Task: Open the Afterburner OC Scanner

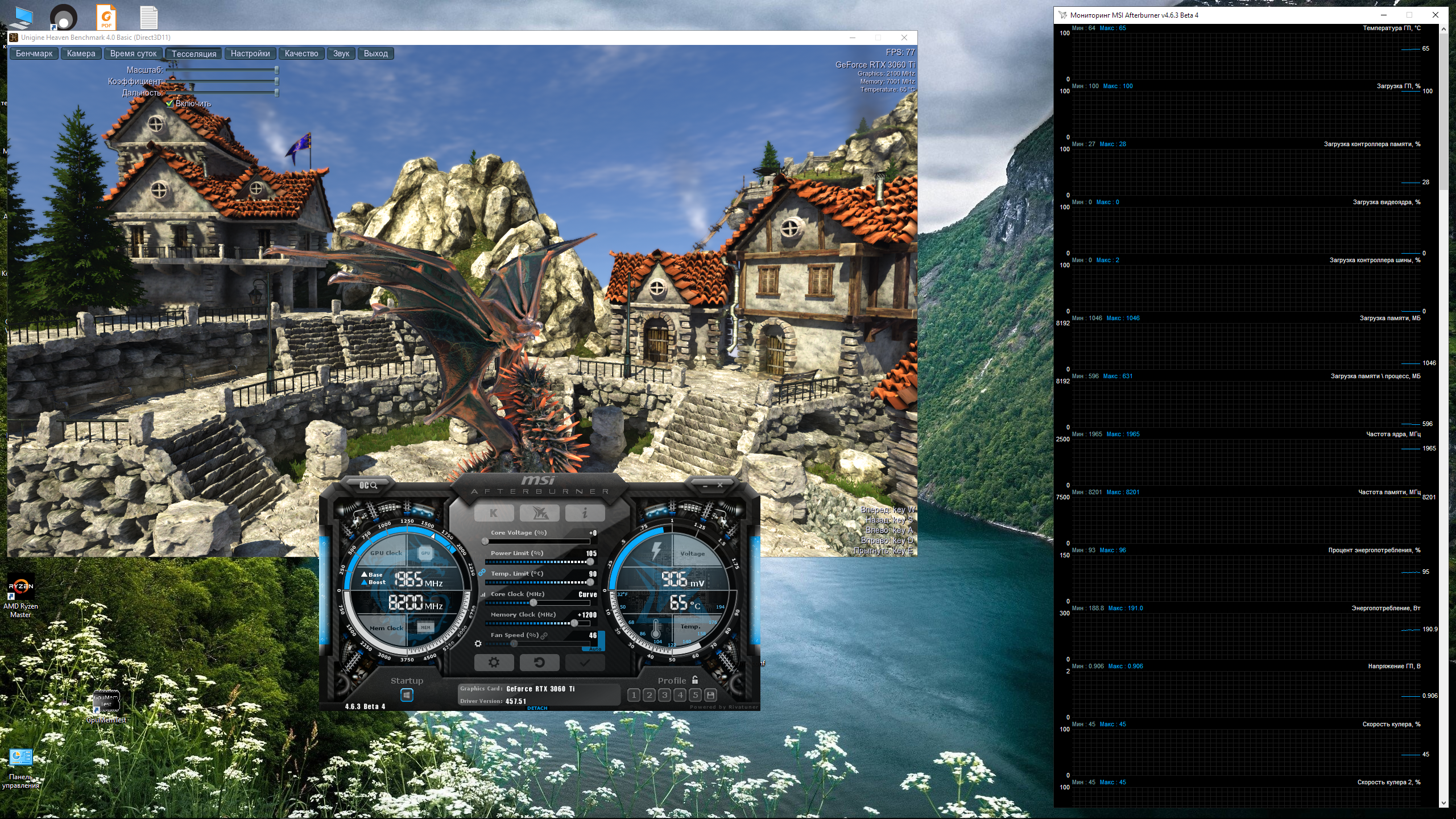Action: [369, 485]
